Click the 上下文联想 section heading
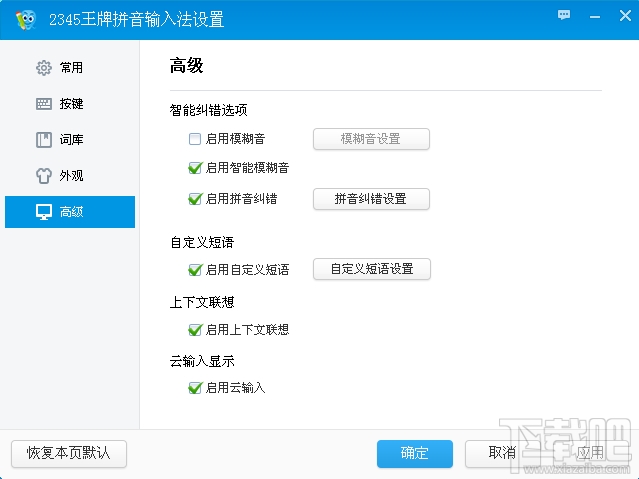Screen dimensions: 639x479 202,302
